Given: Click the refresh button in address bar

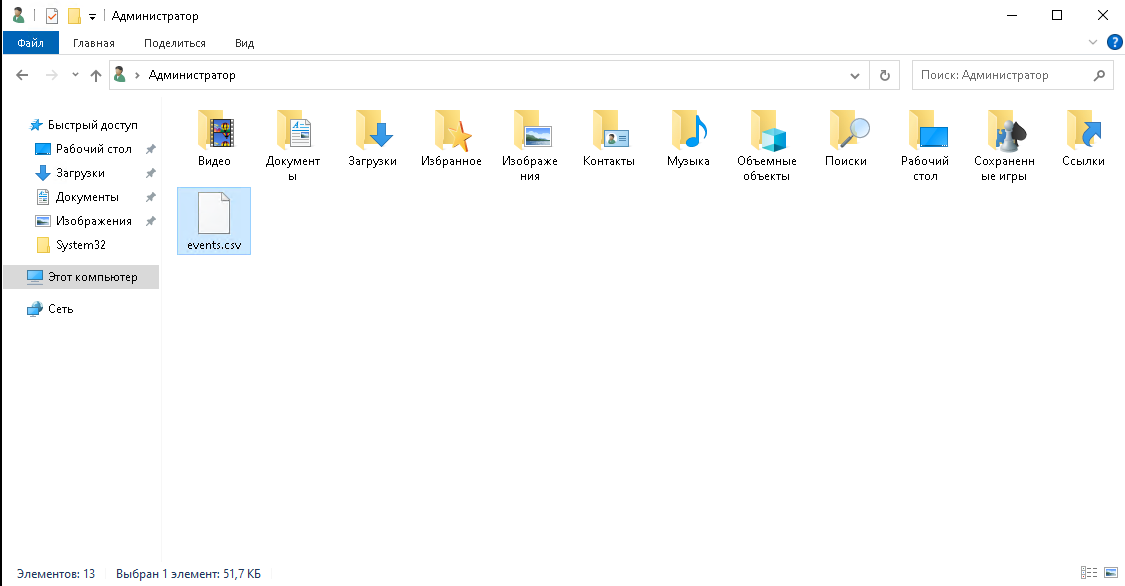Looking at the screenshot, I should tap(884, 75).
